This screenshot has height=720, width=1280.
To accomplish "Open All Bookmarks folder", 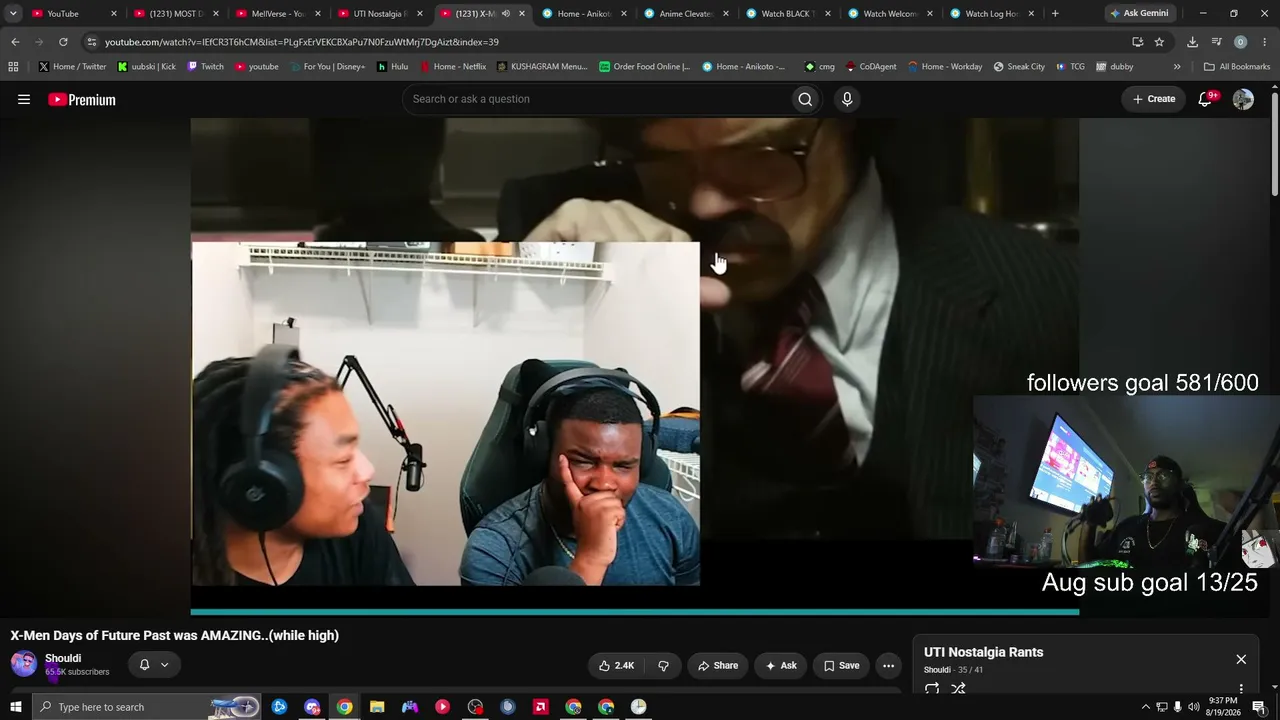I will coord(1236,67).
